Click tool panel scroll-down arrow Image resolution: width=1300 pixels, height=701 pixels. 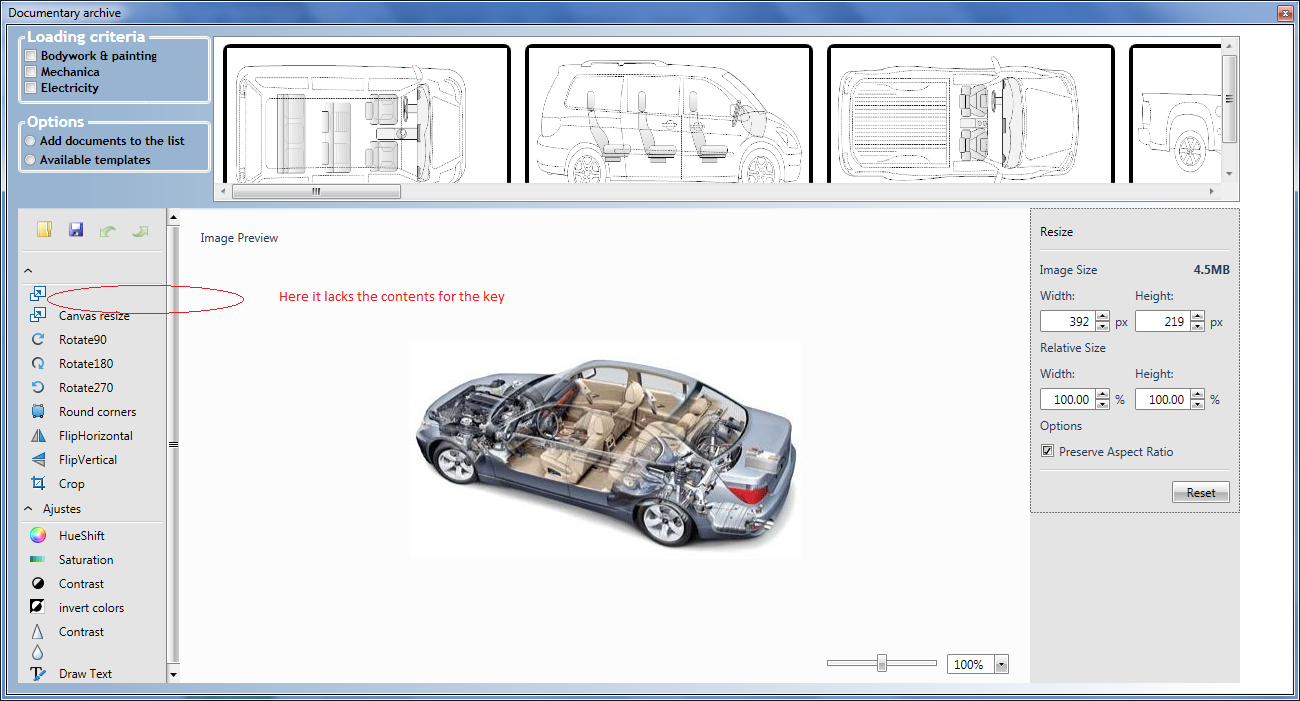173,675
